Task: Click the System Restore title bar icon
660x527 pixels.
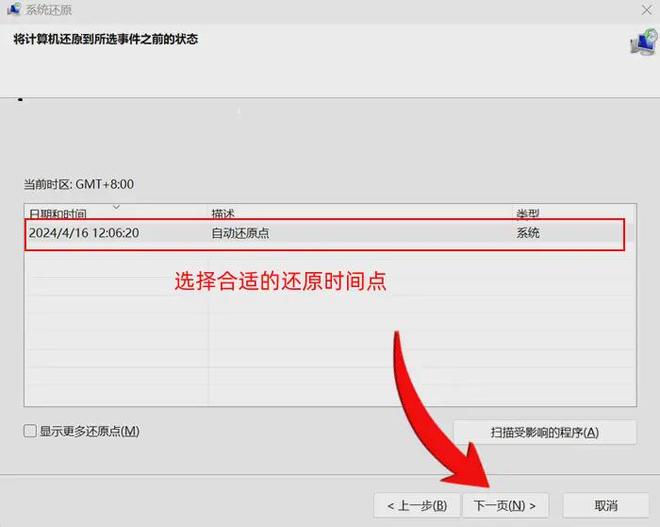Action: click(x=14, y=8)
